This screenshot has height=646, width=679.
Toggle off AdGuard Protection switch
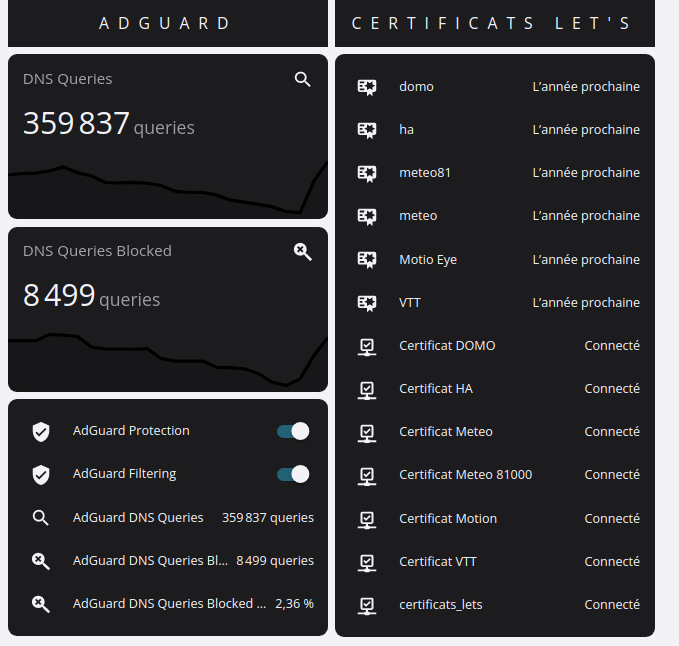[x=293, y=431]
